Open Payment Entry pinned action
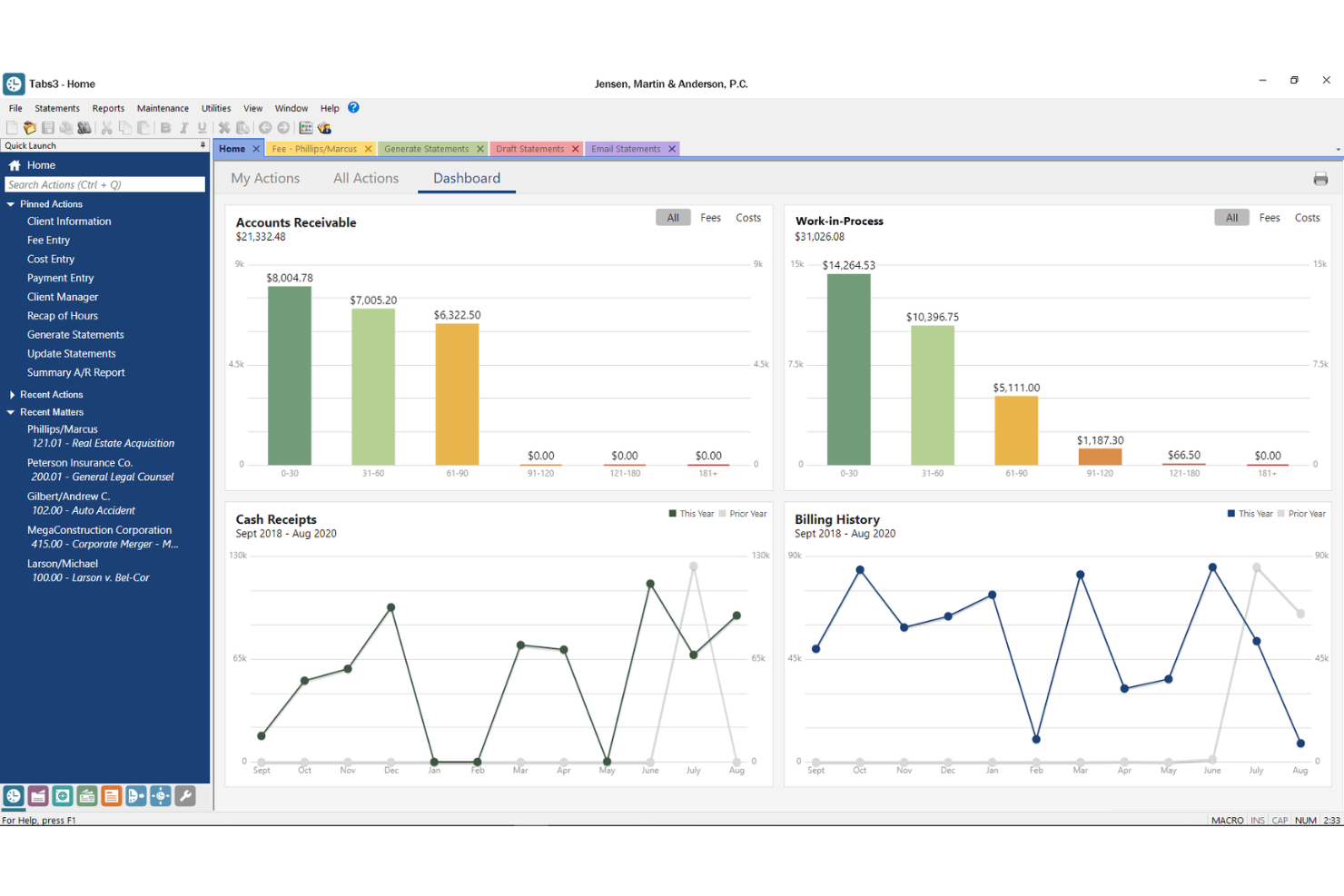Viewport: 1344px width, 896px height. [60, 279]
